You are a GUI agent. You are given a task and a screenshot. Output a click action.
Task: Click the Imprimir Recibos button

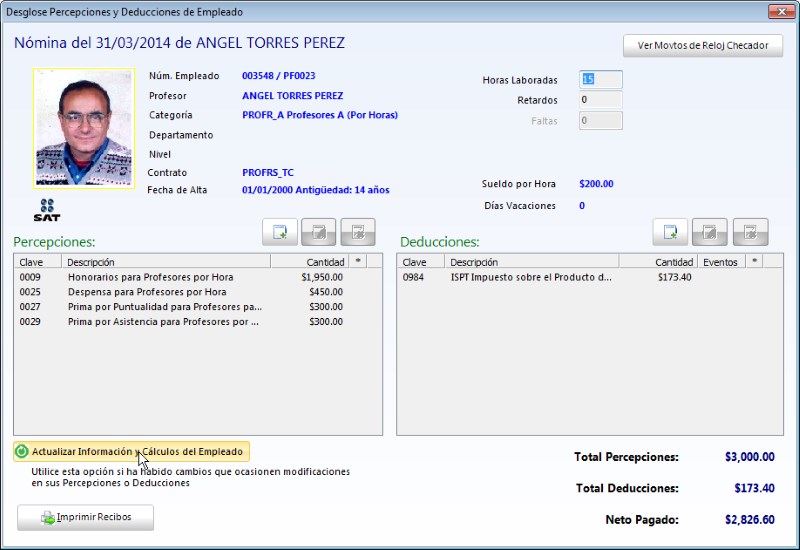point(85,517)
